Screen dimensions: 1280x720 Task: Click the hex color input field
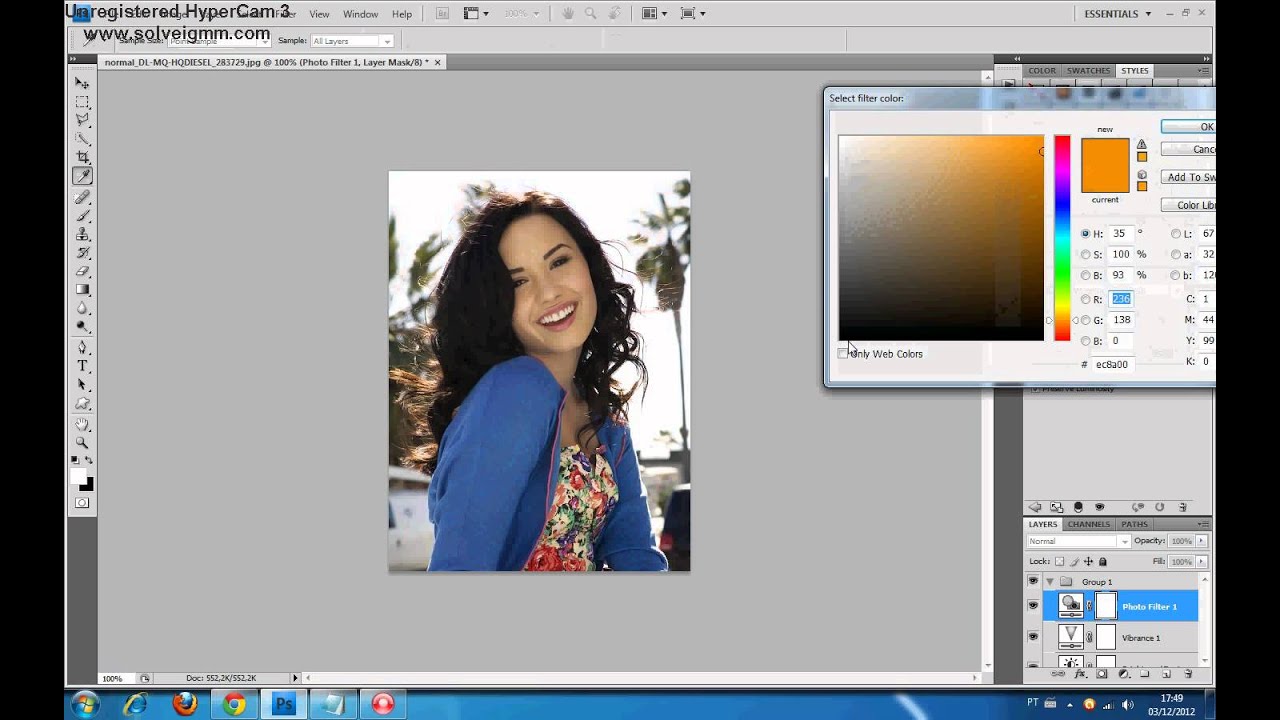click(1113, 364)
